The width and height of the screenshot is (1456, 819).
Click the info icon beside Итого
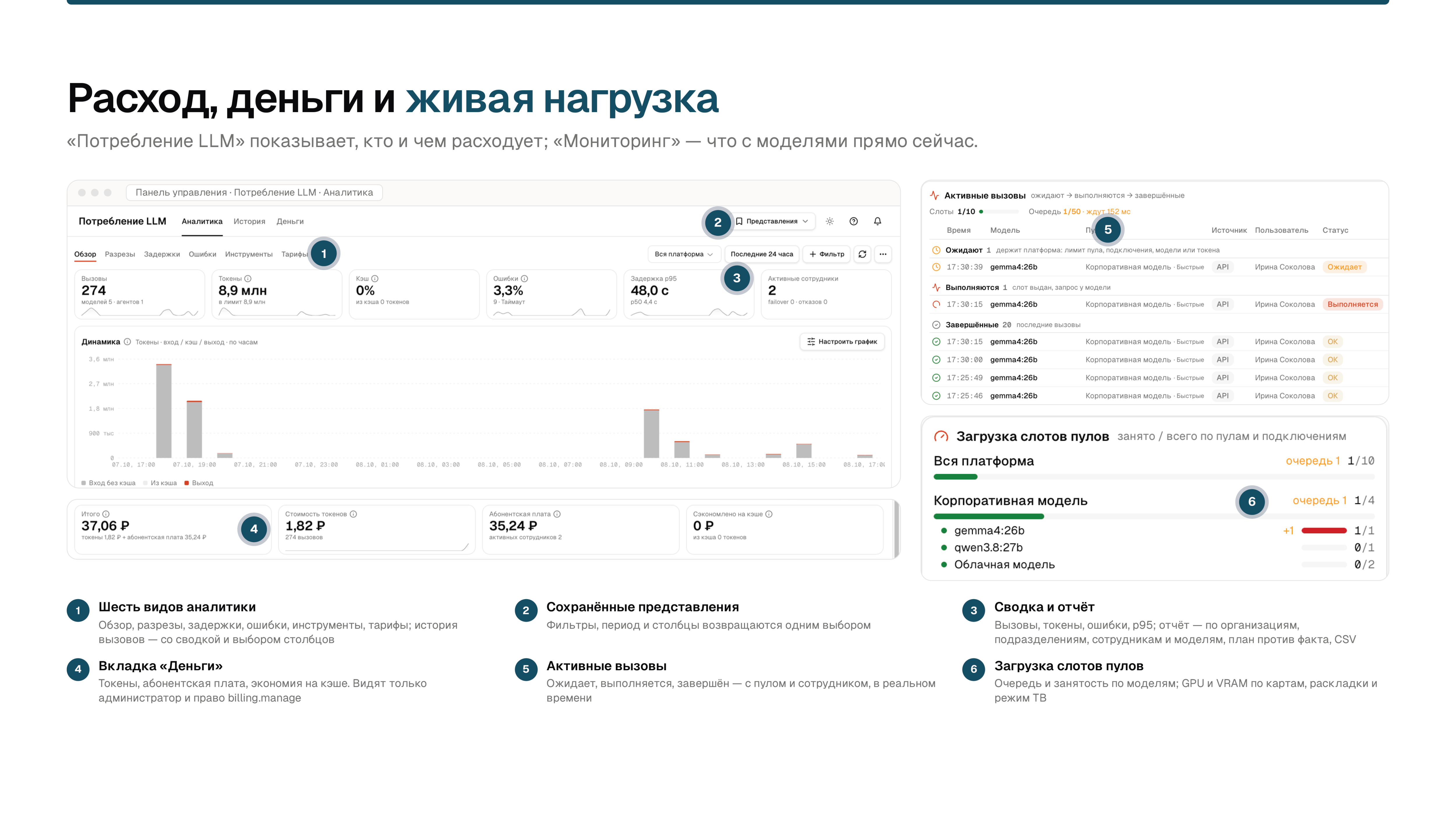point(106,514)
